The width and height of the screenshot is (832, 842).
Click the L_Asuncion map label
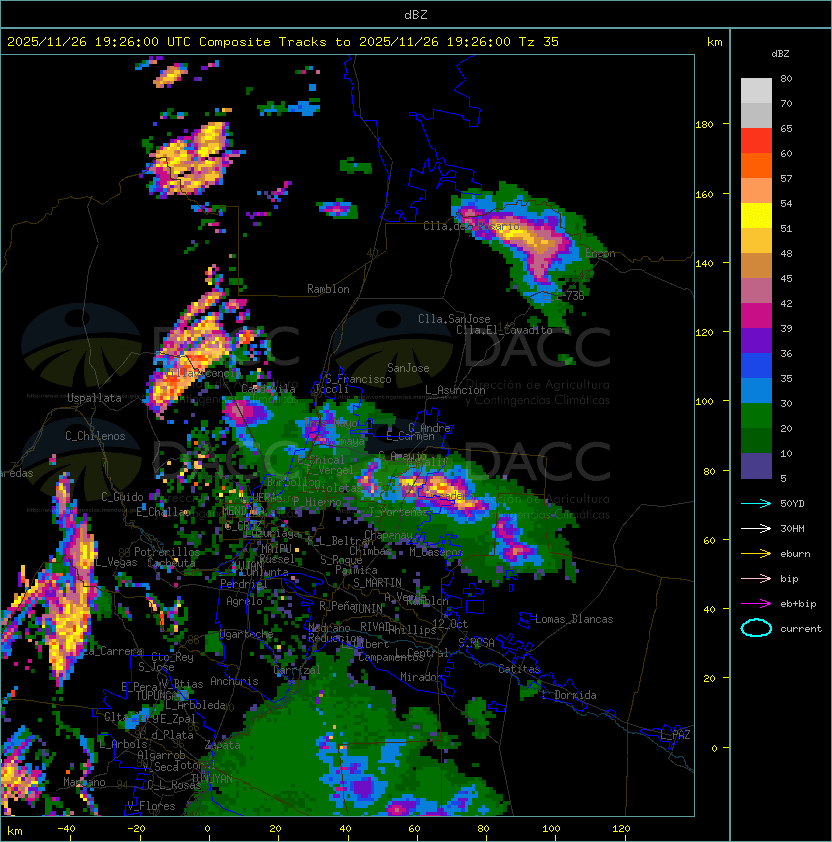455,390
